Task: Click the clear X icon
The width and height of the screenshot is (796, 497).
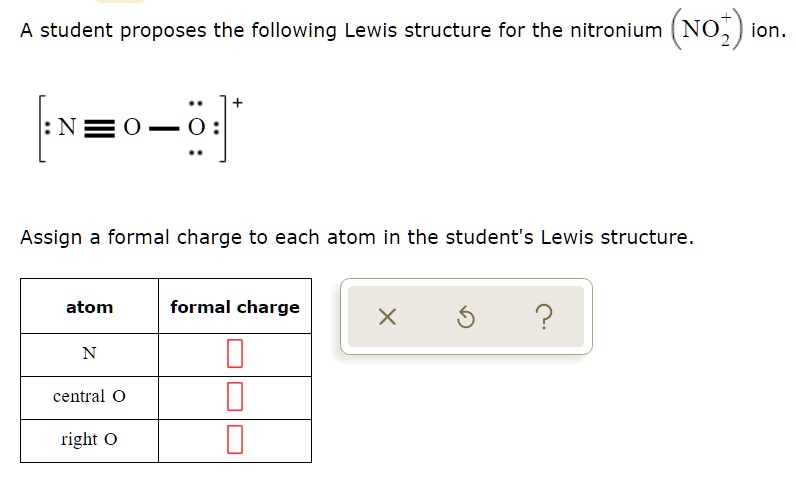Action: (388, 318)
